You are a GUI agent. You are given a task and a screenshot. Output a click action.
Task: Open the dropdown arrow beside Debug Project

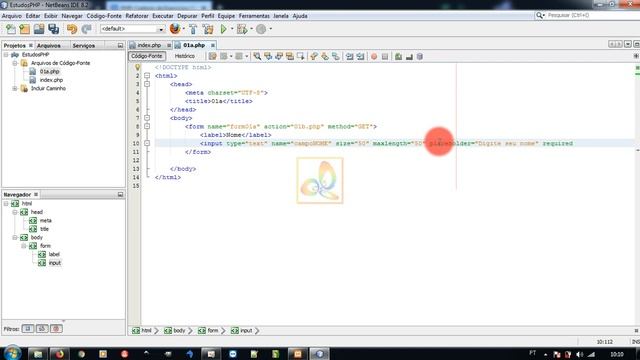(251, 29)
